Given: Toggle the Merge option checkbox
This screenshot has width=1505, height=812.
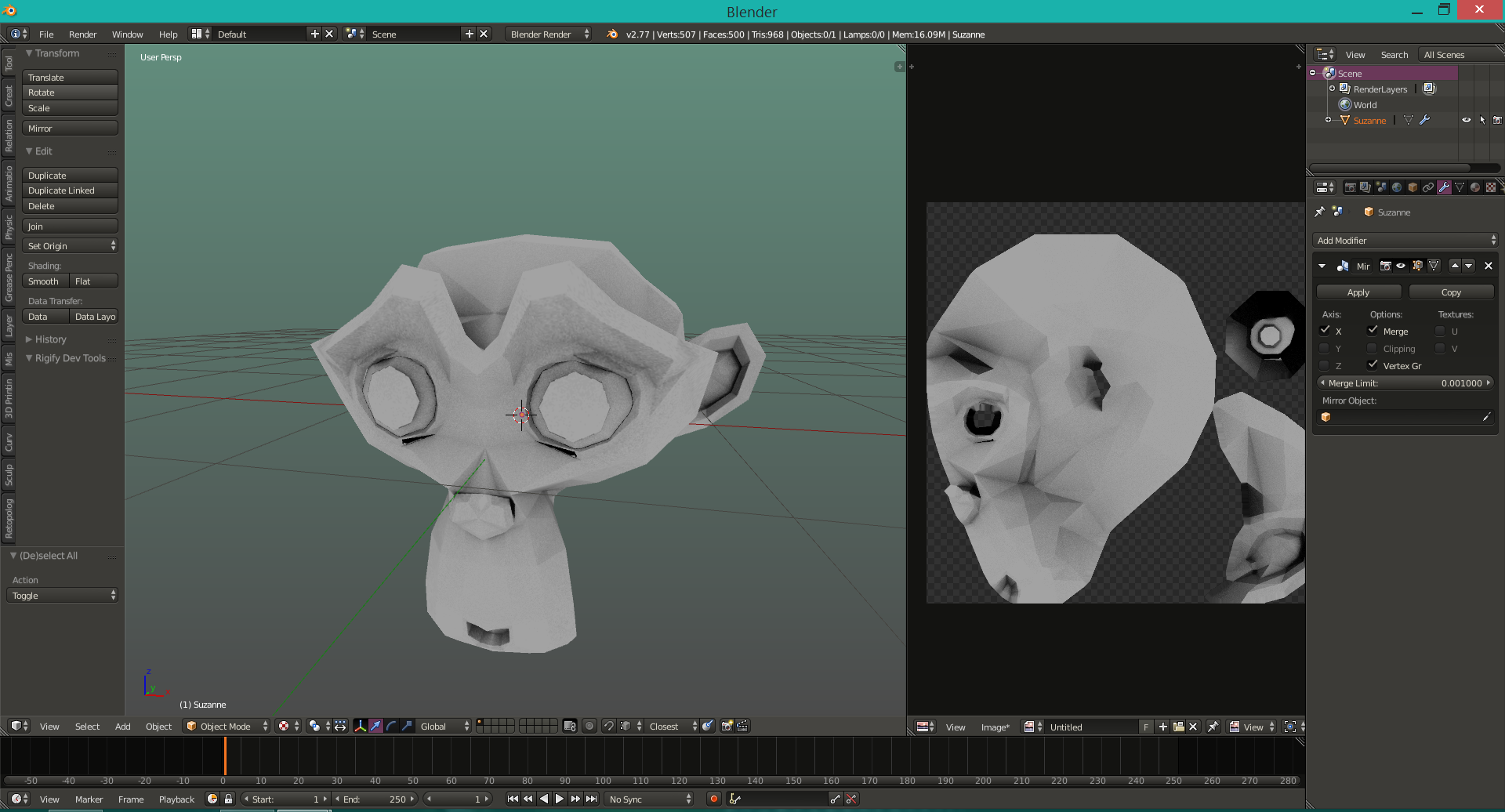Looking at the screenshot, I should 1373,331.
